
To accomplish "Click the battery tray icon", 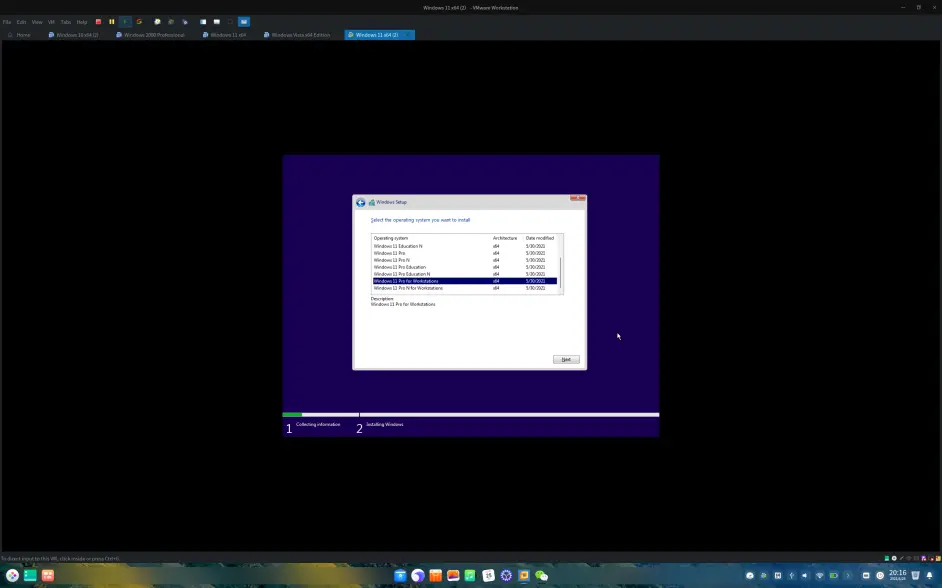I will point(834,575).
